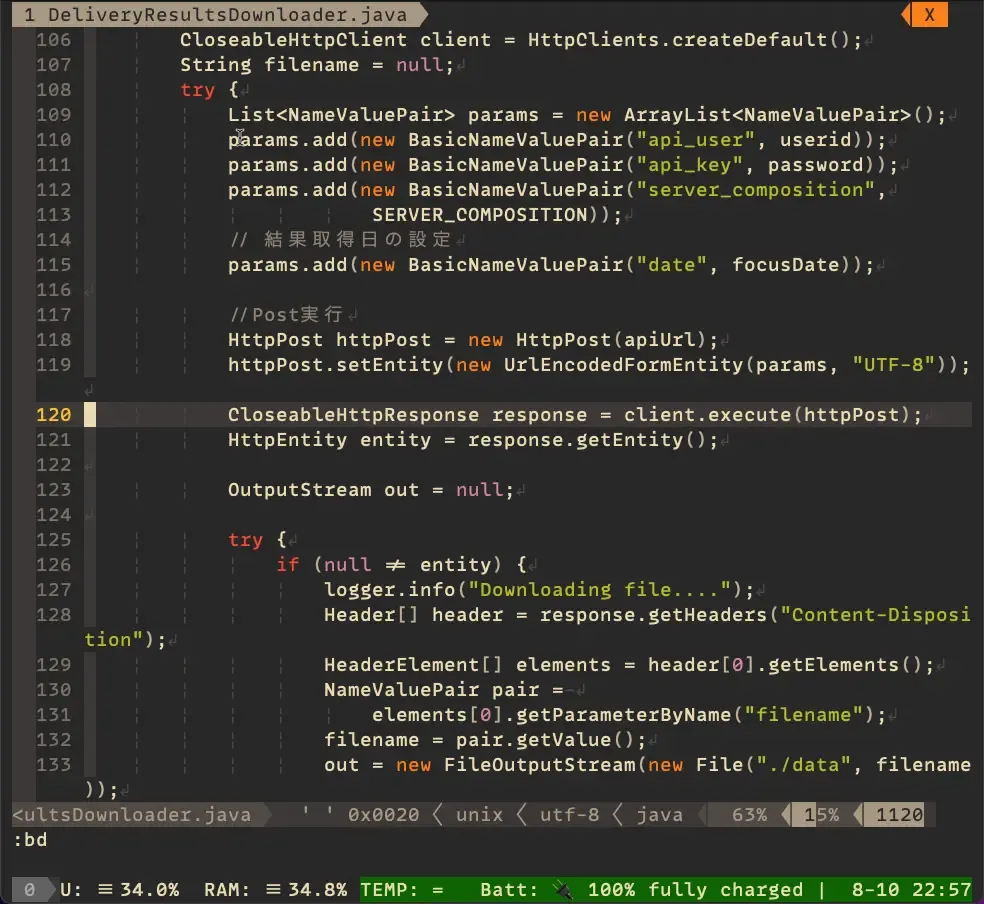Click the 1120 position segment in statusline
The height and width of the screenshot is (904, 984).
click(899, 815)
